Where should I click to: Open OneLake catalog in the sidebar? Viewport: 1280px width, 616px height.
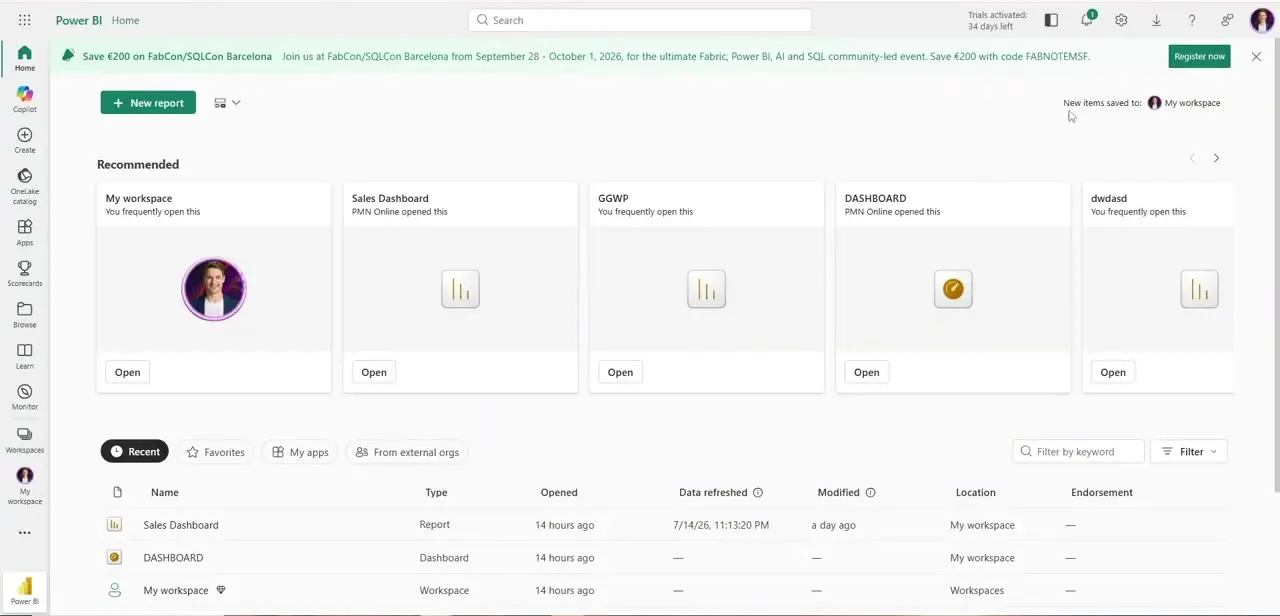(x=24, y=186)
